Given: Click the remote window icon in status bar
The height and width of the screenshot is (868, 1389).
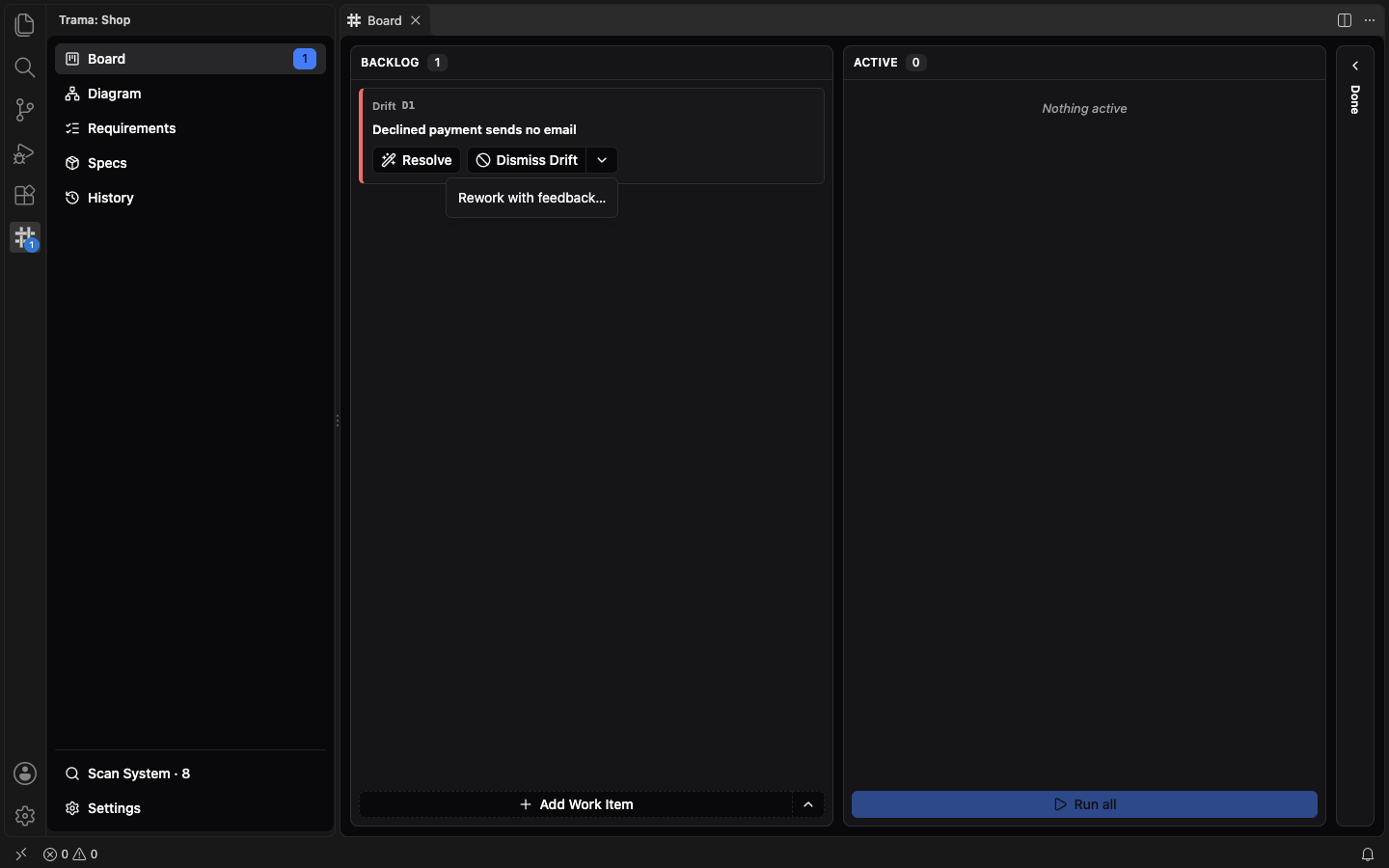Looking at the screenshot, I should pos(21,854).
